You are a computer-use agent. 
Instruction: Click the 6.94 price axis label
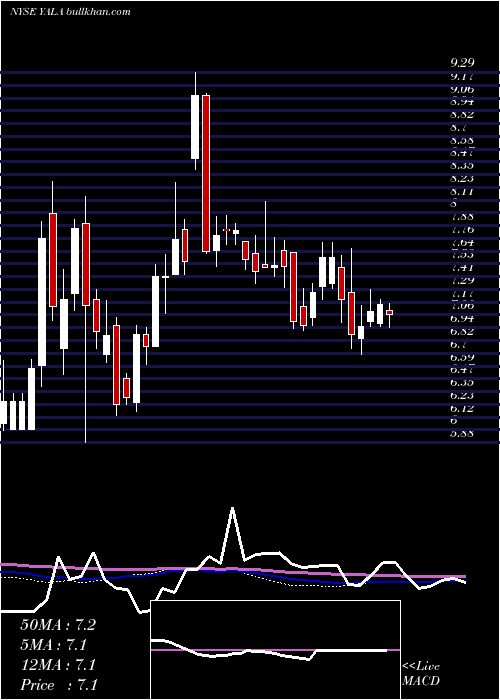pos(462,319)
